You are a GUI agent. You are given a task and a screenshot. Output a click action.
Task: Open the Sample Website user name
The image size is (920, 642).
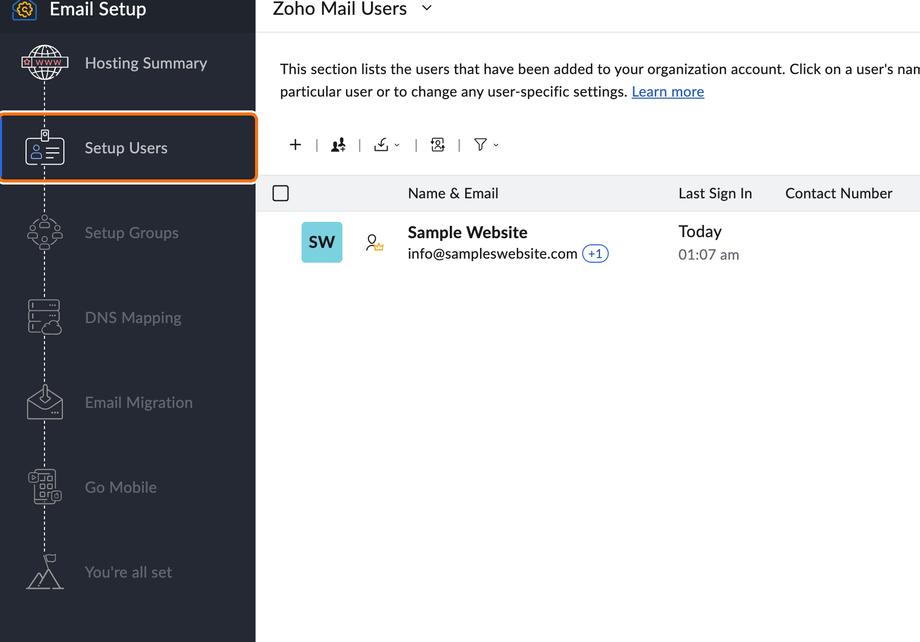468,232
